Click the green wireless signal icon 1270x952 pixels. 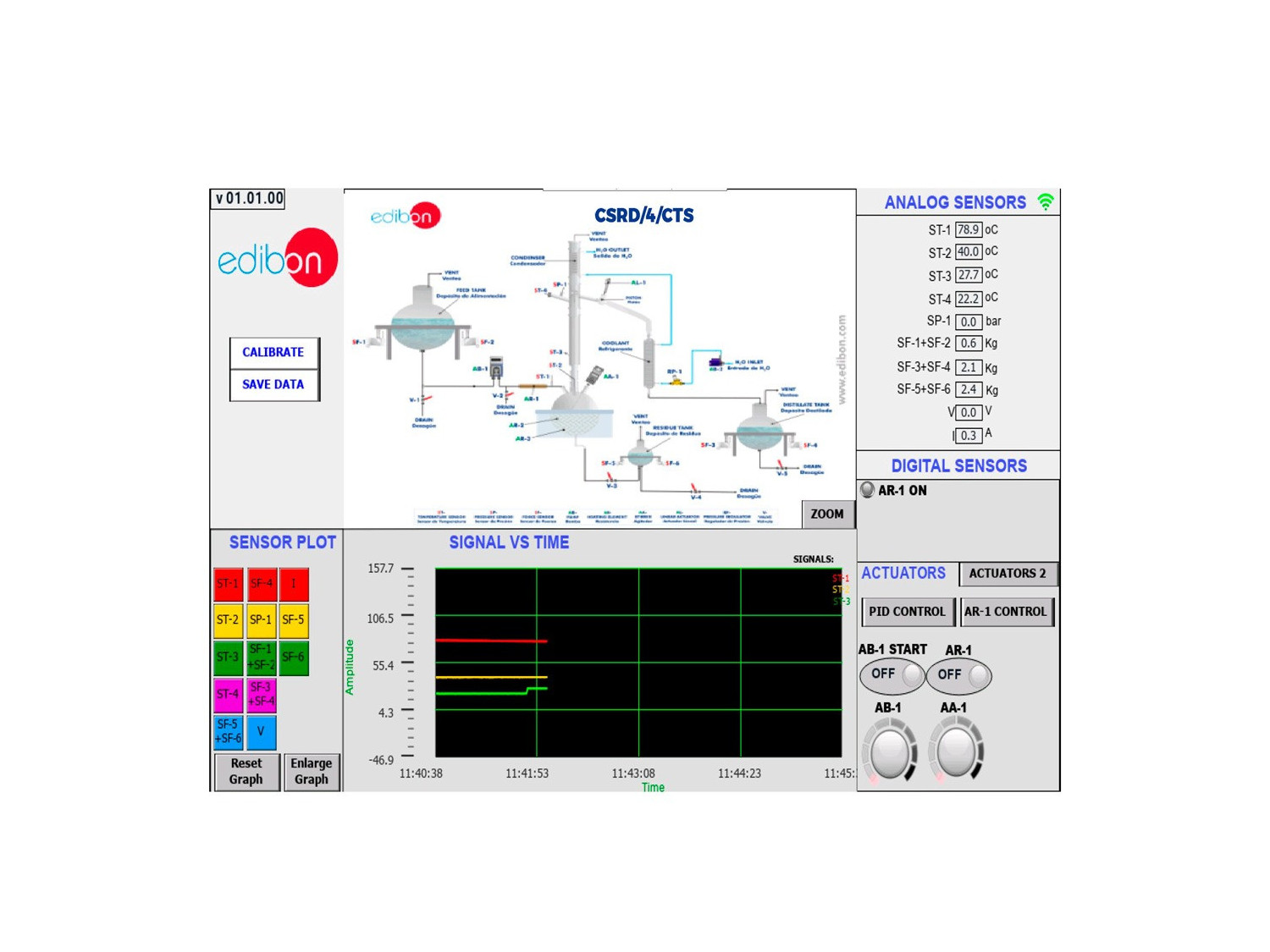click(x=1046, y=201)
